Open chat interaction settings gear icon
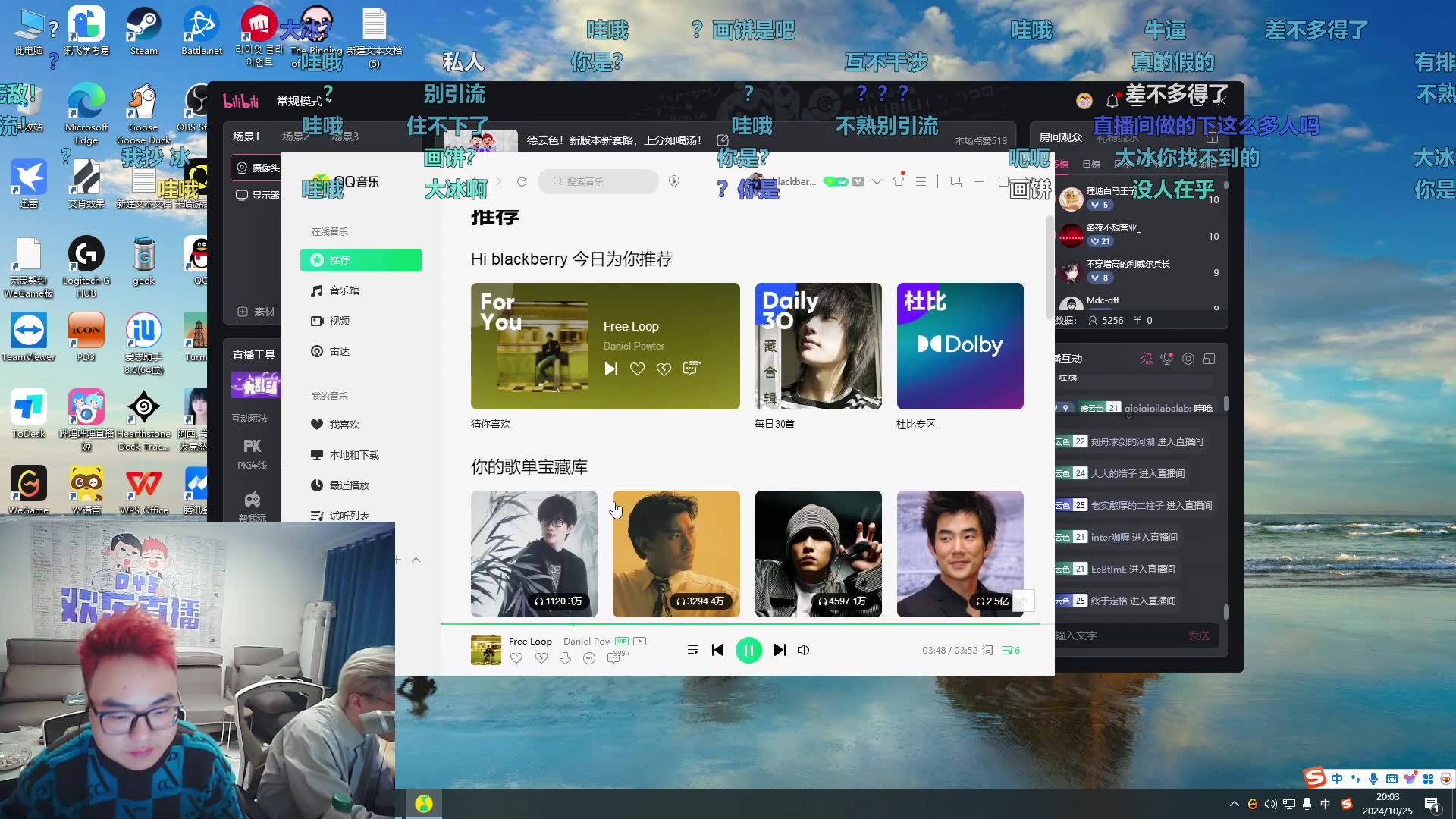The height and width of the screenshot is (819, 1456). click(x=1188, y=359)
